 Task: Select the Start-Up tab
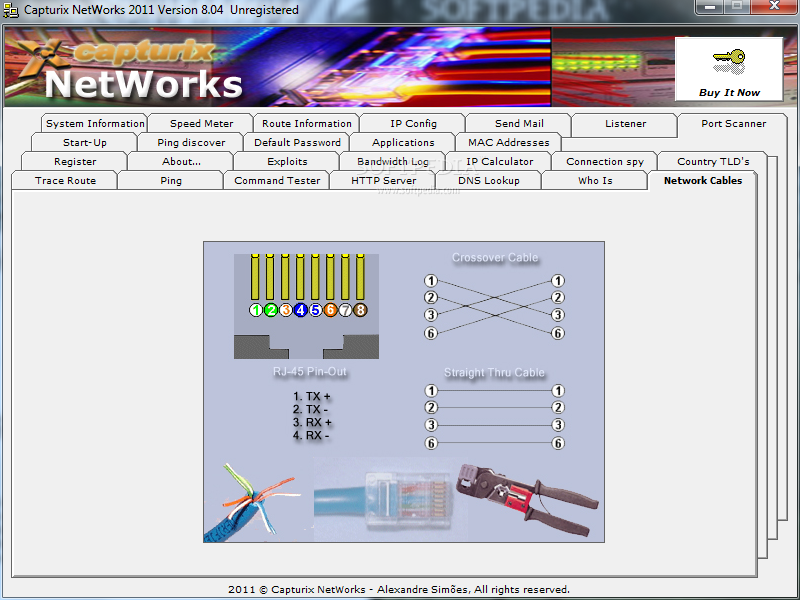[x=85, y=142]
